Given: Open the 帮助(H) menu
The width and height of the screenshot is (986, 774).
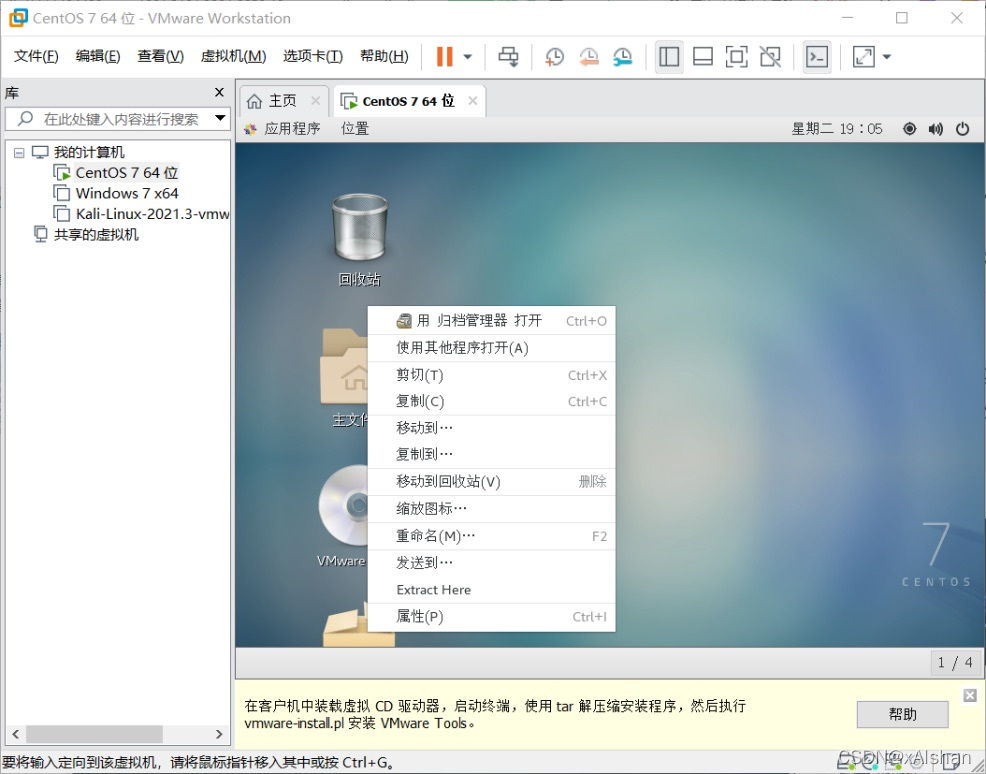Looking at the screenshot, I should pyautogui.click(x=384, y=56).
